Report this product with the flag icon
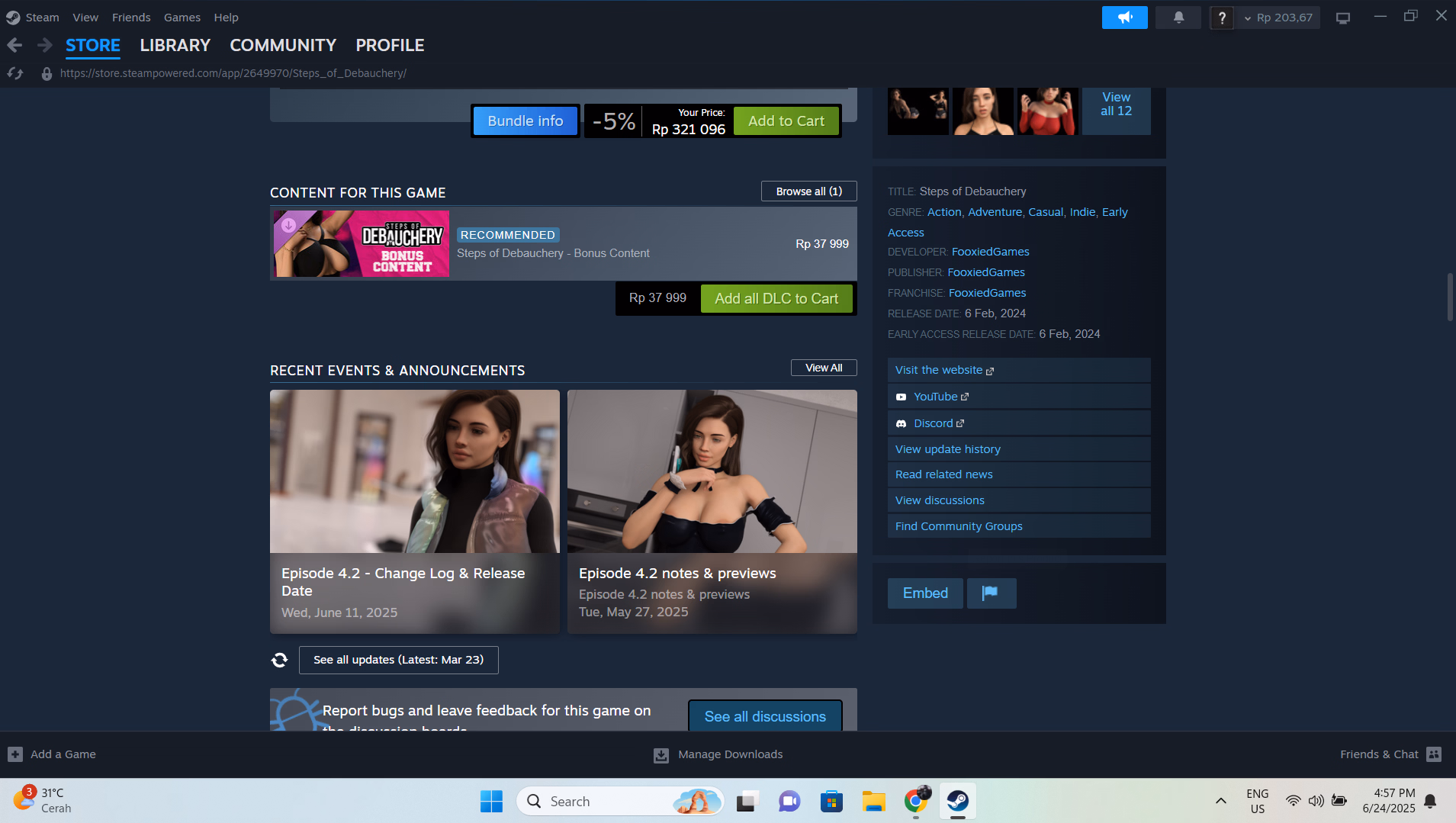 (x=991, y=593)
